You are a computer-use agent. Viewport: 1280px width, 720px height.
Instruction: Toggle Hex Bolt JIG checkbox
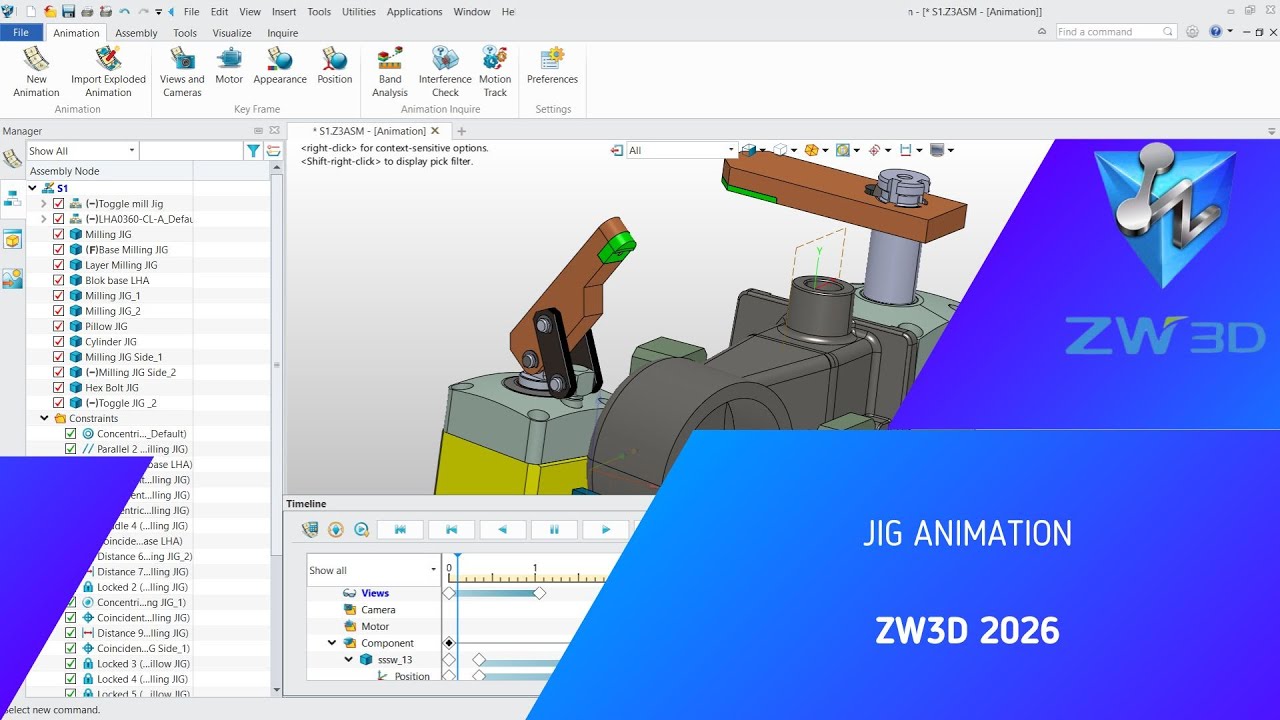click(58, 387)
